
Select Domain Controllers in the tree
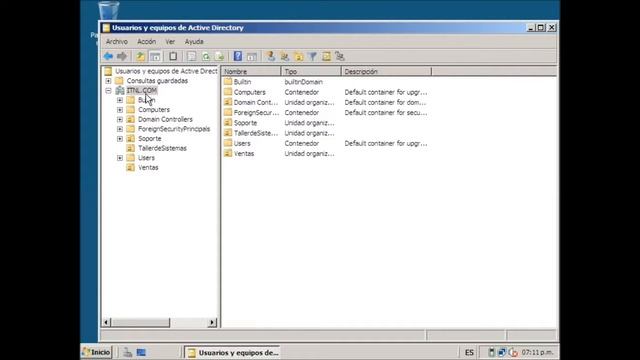(x=165, y=119)
